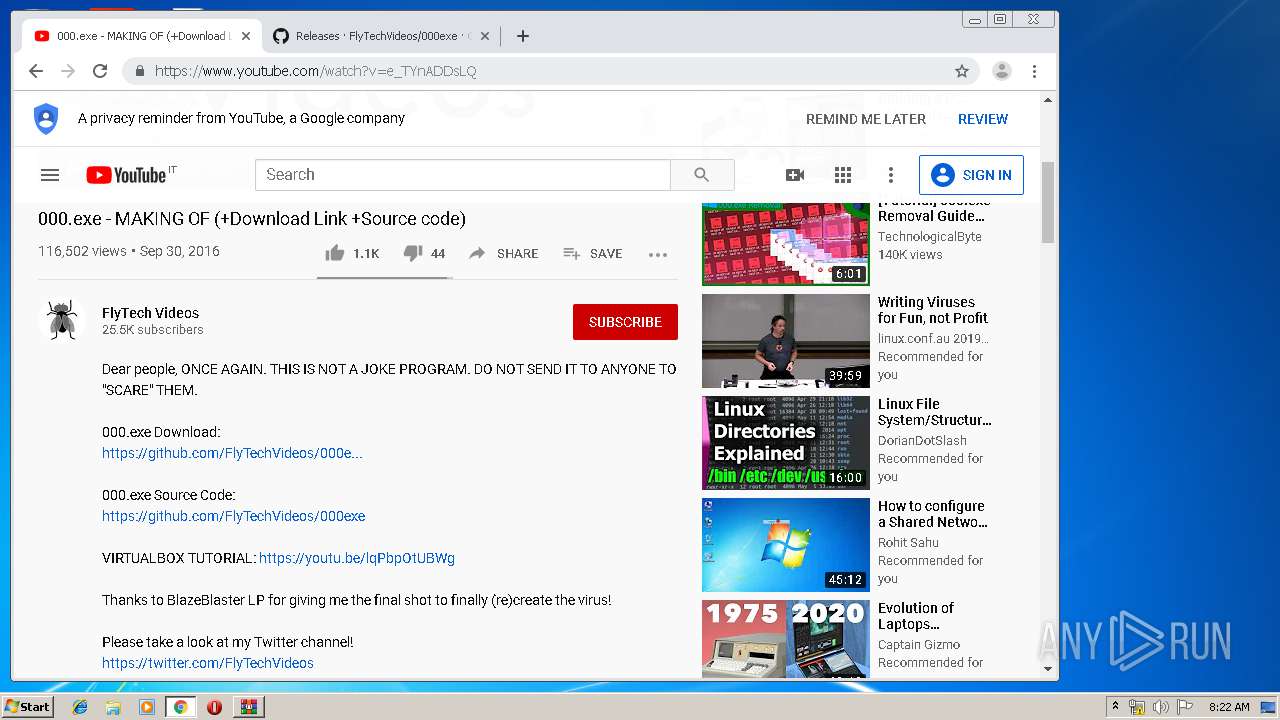Close the 000.exe YouTube tab
Image resolution: width=1280 pixels, height=720 pixels.
(246, 36)
